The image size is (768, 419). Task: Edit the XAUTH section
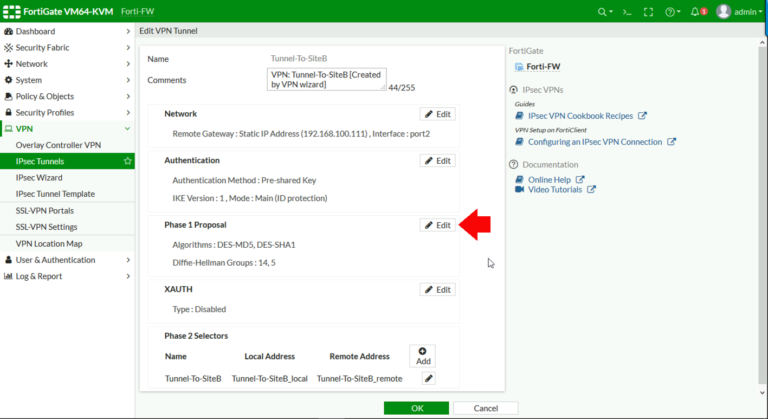[437, 290]
